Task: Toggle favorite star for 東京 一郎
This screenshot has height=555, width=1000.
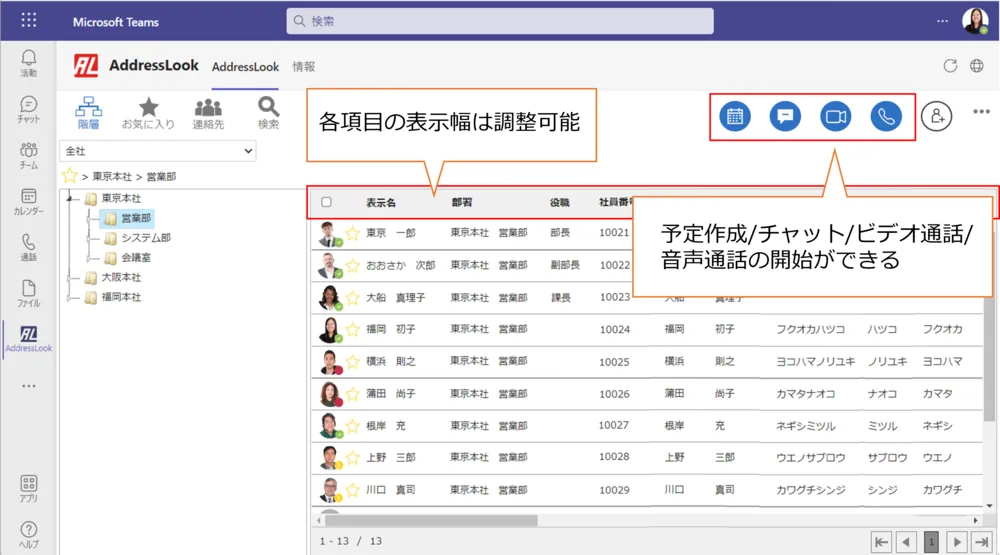Action: [352, 234]
